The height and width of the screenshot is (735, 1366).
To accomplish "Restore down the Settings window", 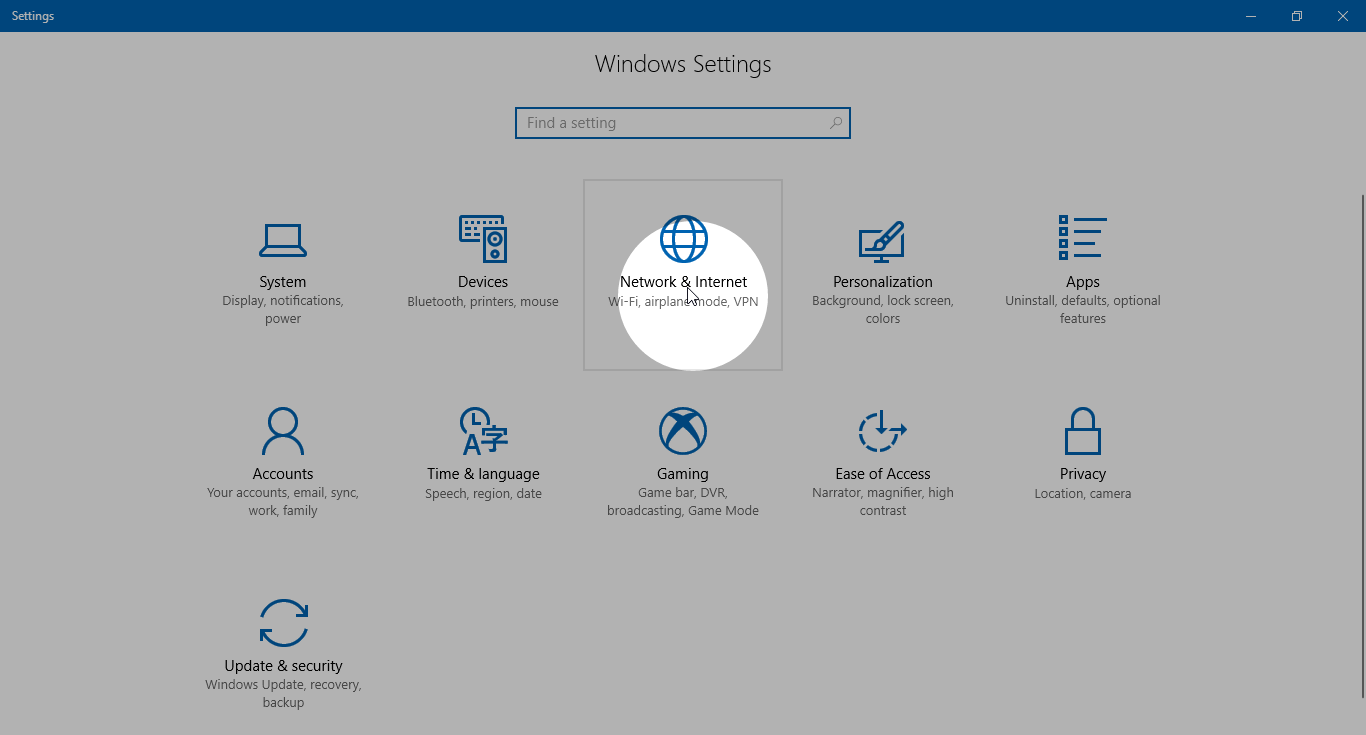I will pyautogui.click(x=1297, y=16).
